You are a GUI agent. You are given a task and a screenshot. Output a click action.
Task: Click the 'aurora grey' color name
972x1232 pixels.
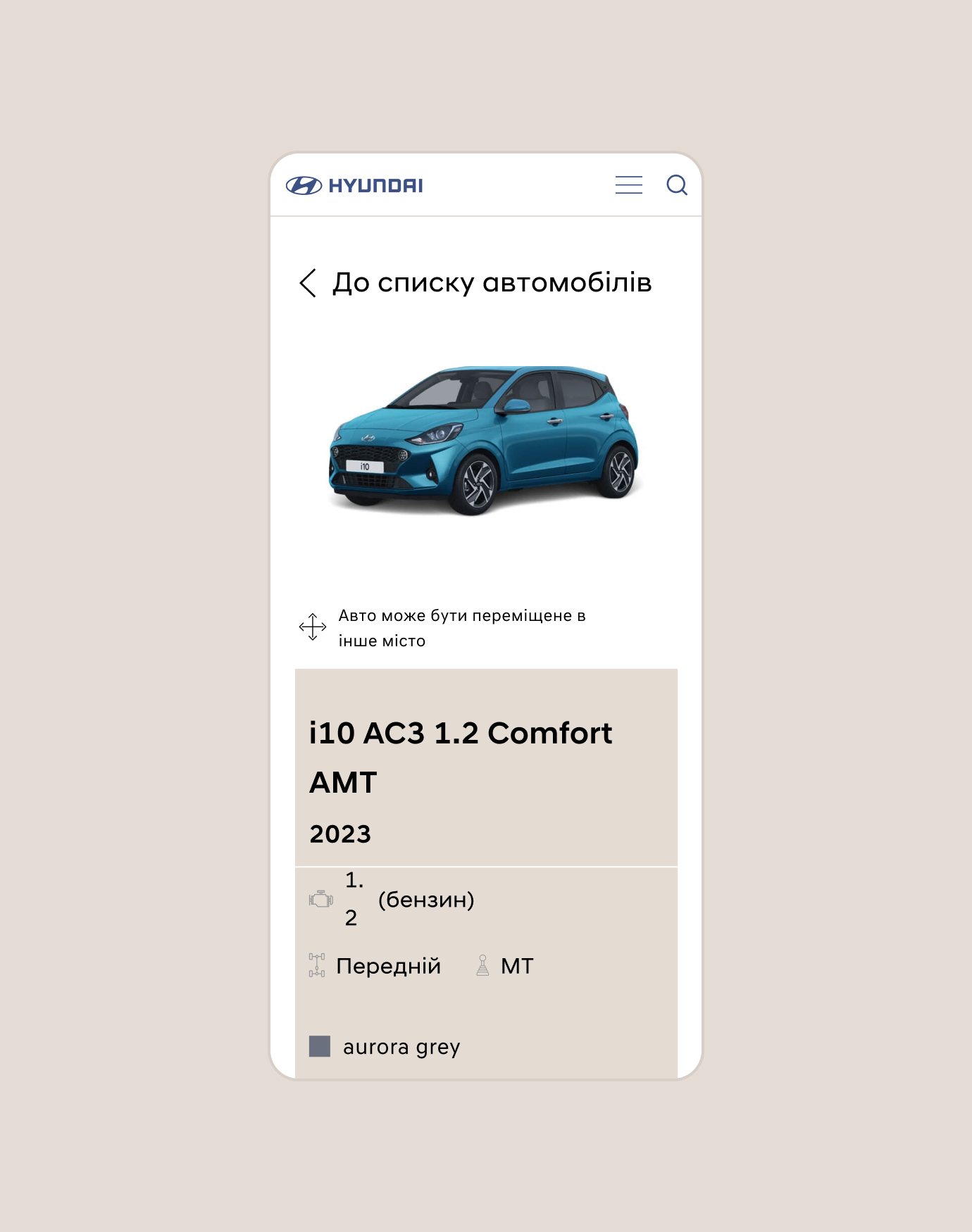(x=401, y=1048)
